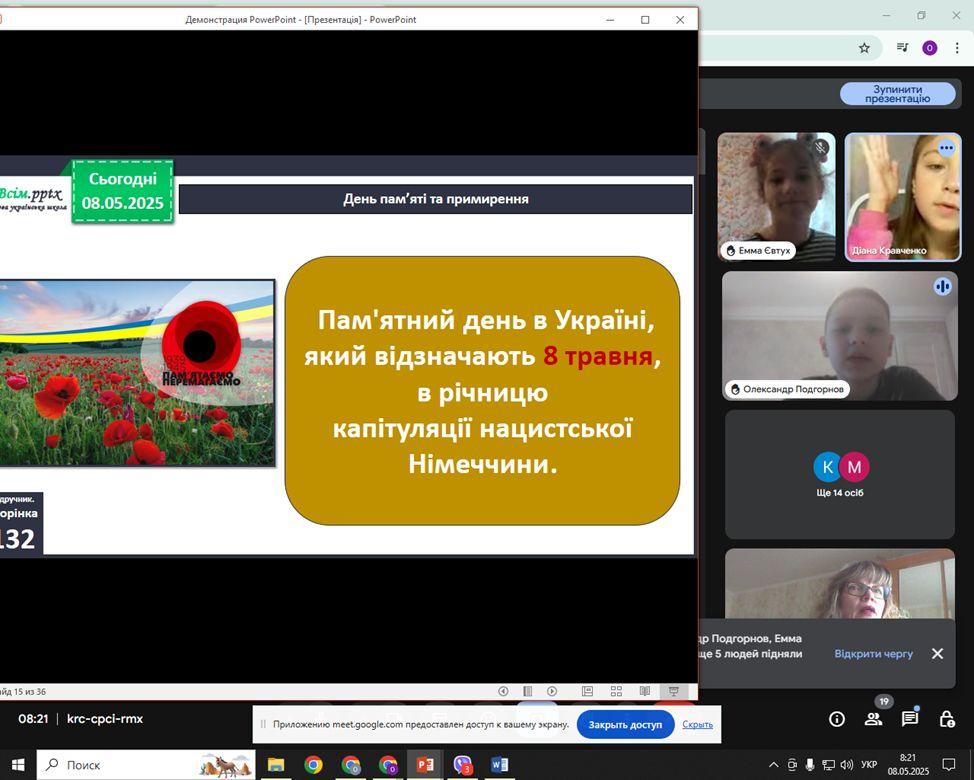Go to previous slide in slideshow bar
974x780 pixels.
[x=503, y=691]
